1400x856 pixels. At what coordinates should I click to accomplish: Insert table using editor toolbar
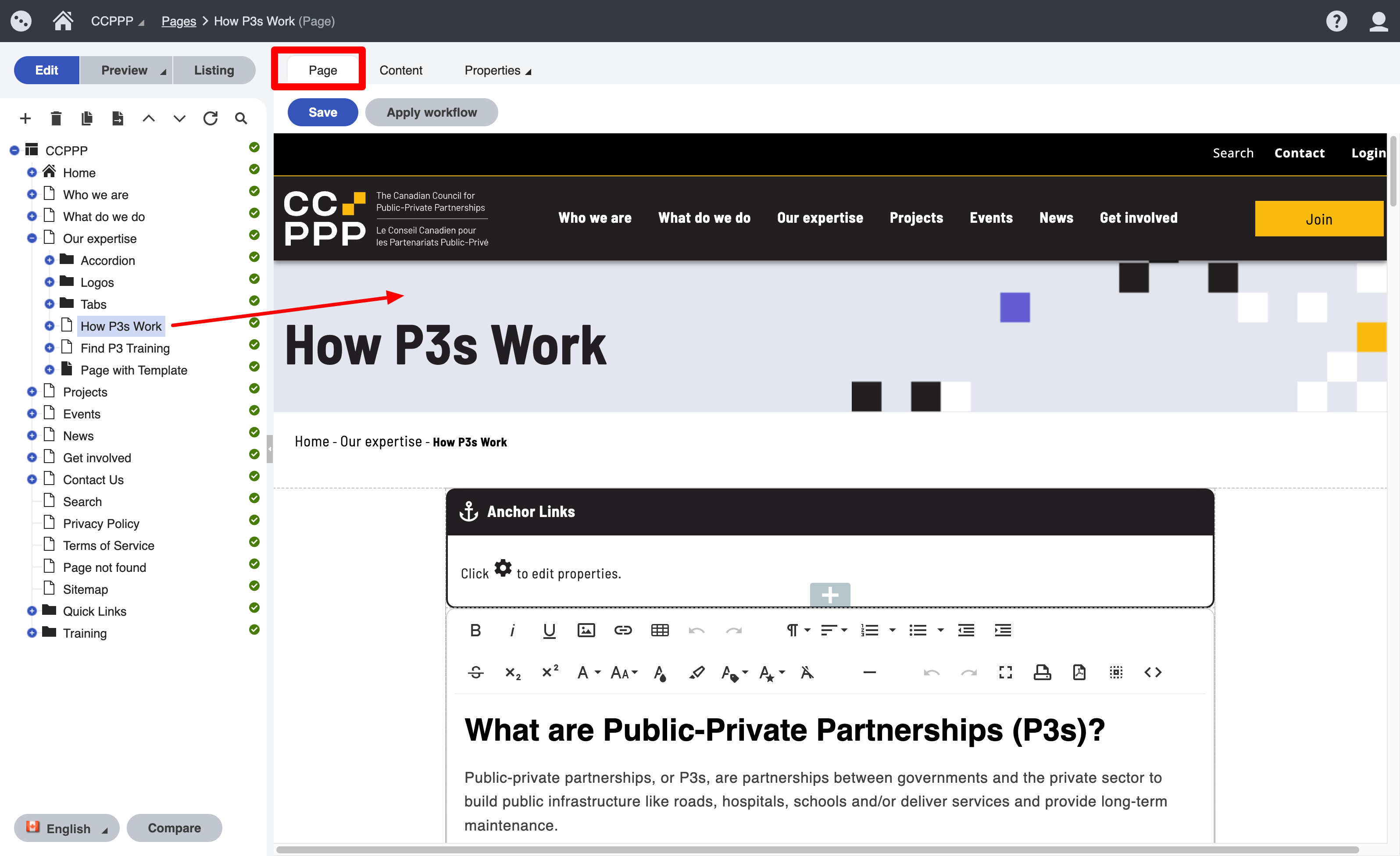click(x=660, y=630)
